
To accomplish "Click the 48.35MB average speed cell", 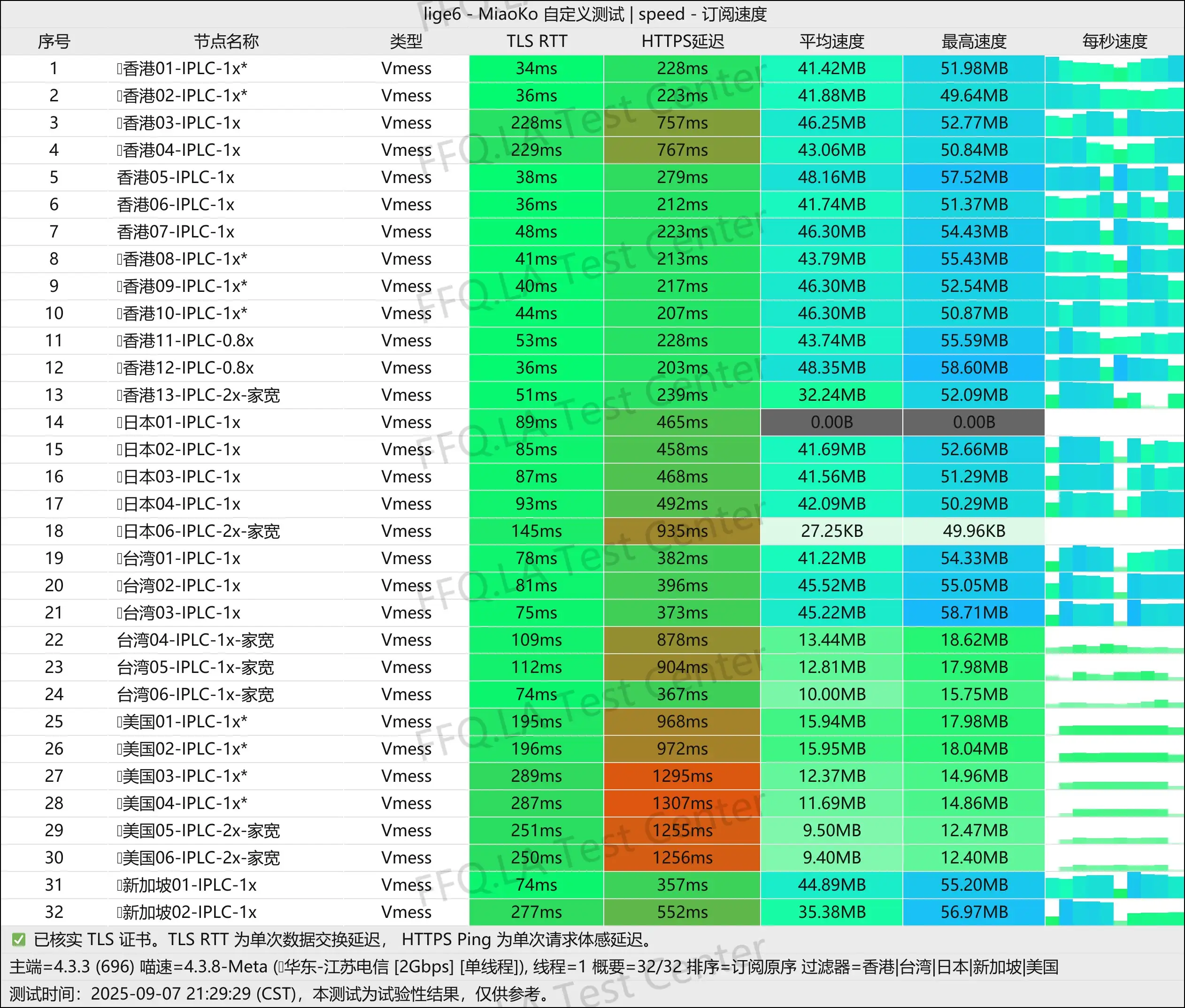I will (x=832, y=367).
